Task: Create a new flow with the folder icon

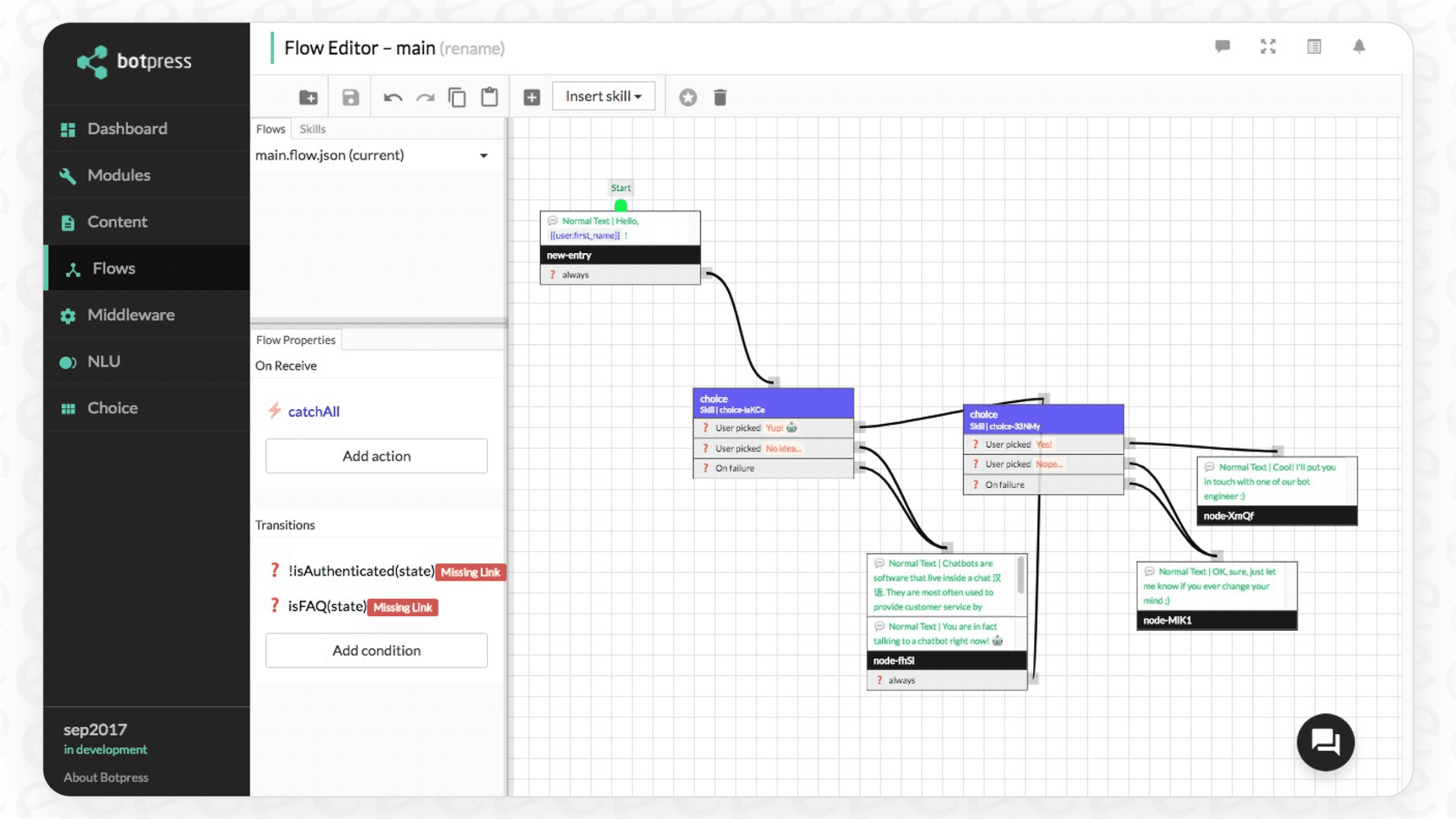Action: pyautogui.click(x=309, y=96)
